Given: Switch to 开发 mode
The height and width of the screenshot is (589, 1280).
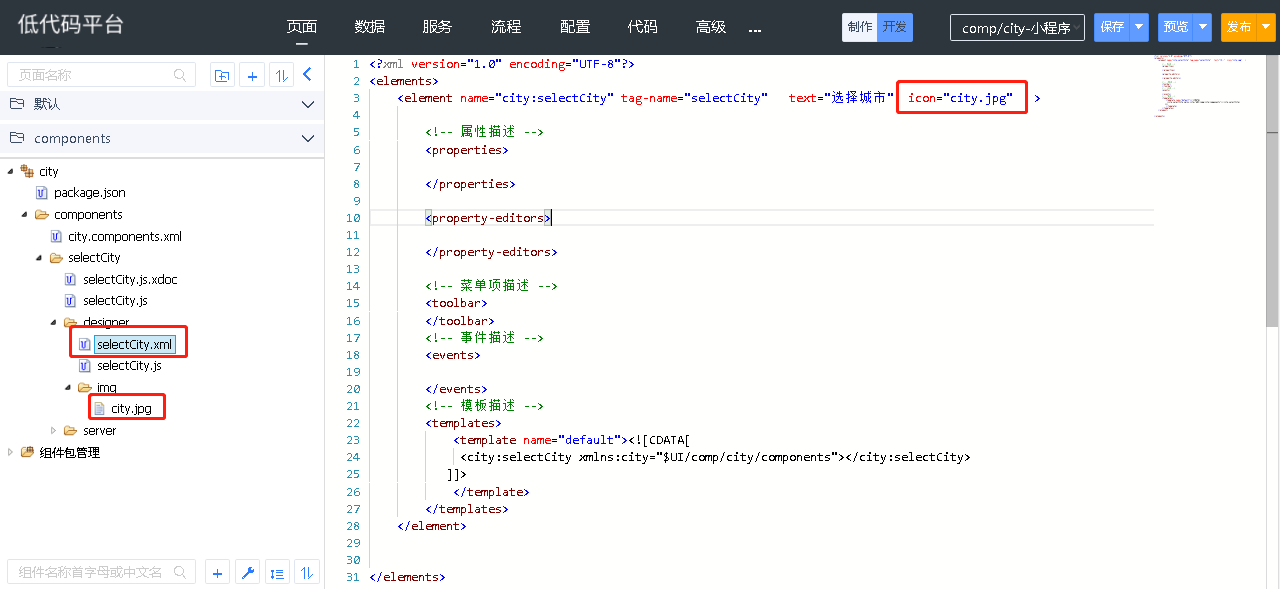Looking at the screenshot, I should (894, 28).
